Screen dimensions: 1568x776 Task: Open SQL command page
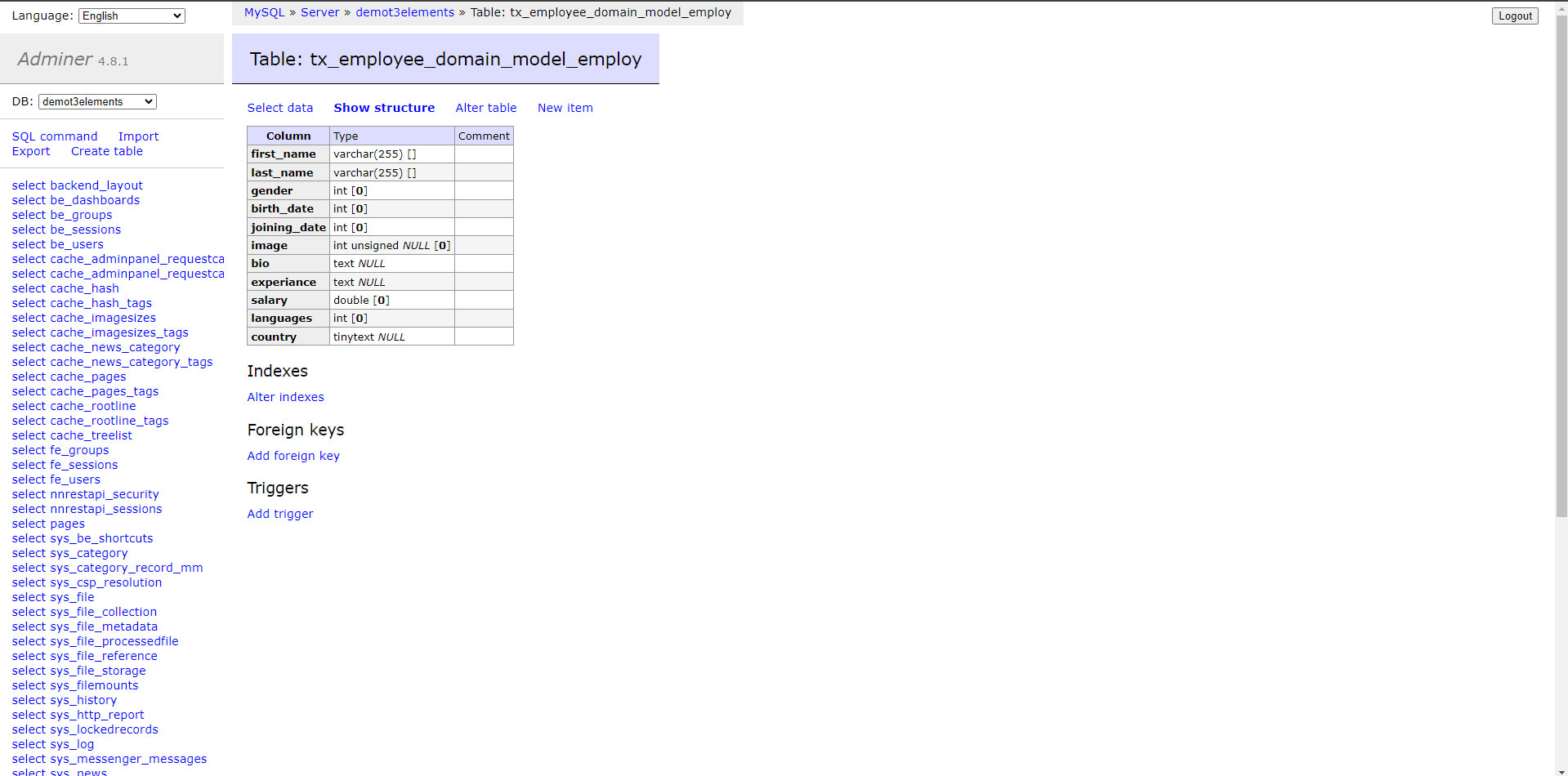[x=55, y=136]
